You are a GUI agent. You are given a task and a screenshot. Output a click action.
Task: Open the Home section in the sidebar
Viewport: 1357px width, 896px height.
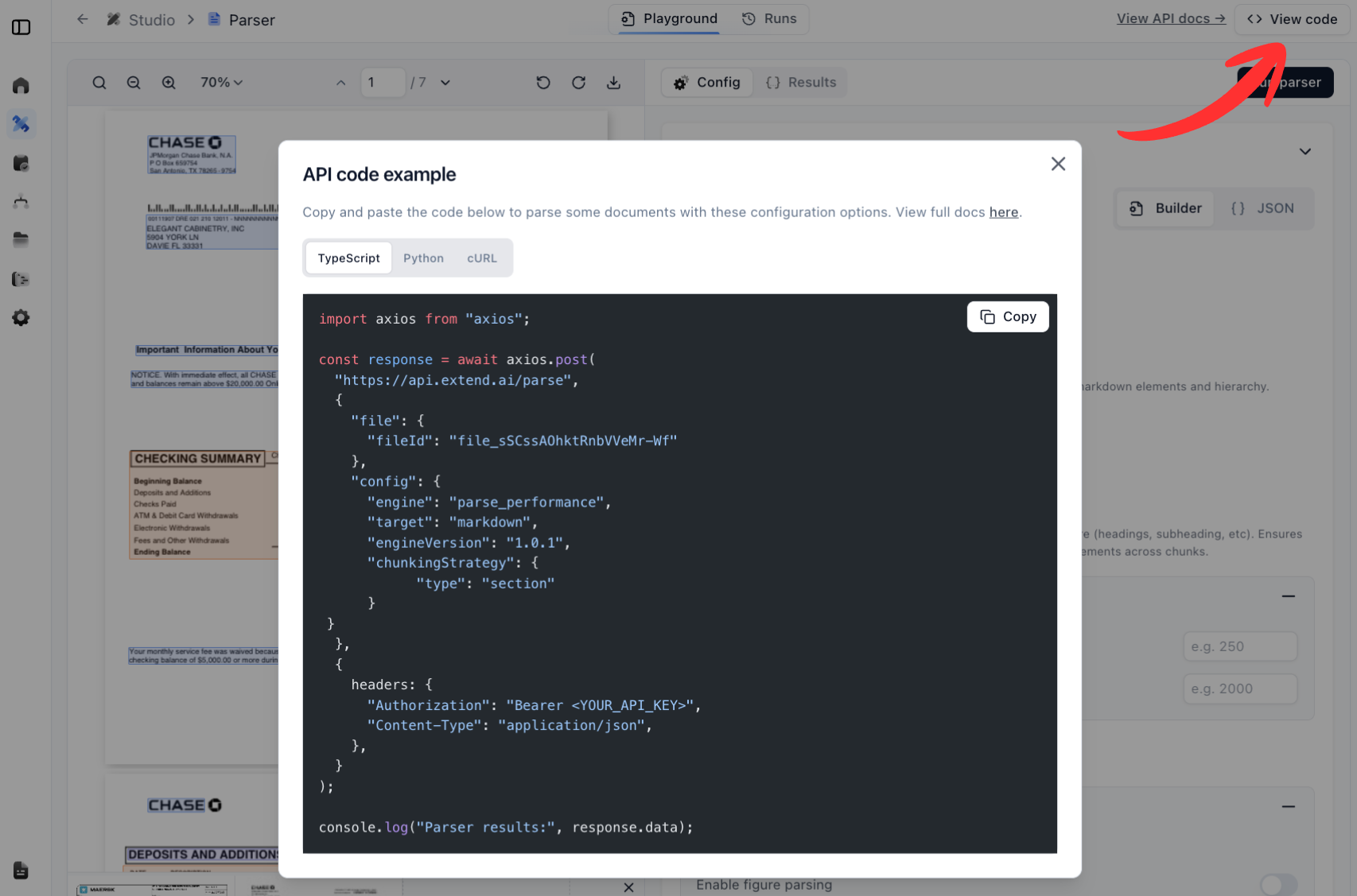click(21, 84)
